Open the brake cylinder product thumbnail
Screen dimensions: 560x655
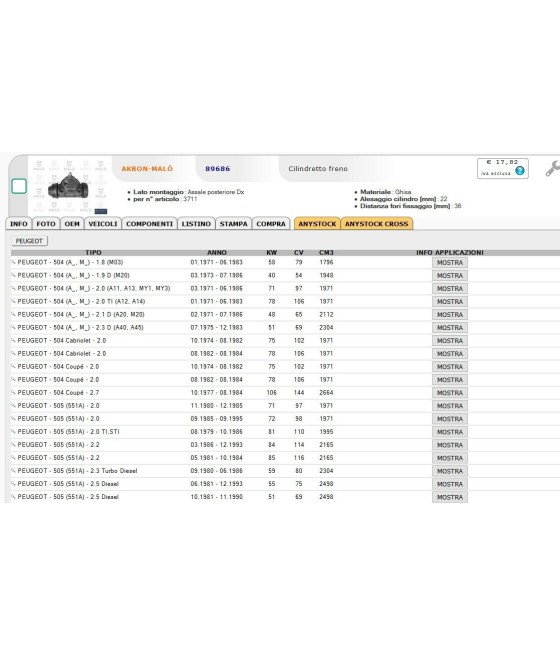pos(68,187)
